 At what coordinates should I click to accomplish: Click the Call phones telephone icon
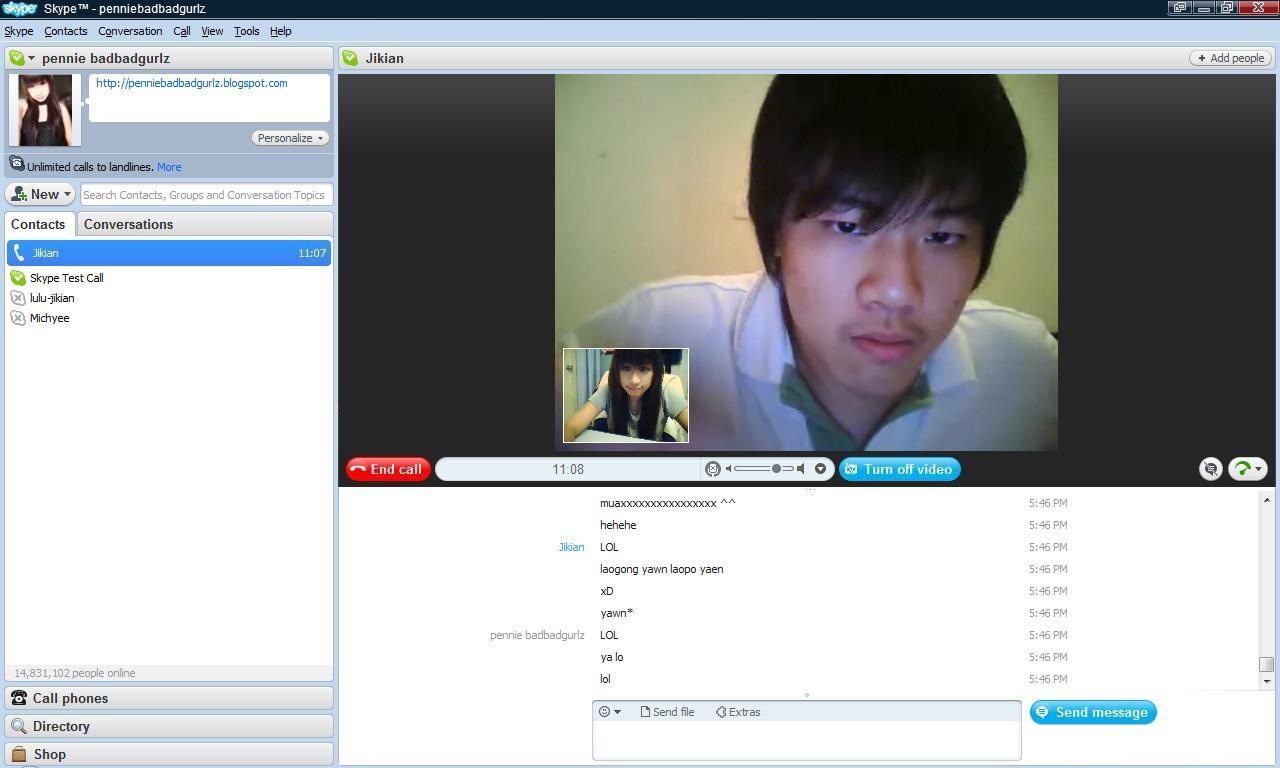pyautogui.click(x=18, y=698)
